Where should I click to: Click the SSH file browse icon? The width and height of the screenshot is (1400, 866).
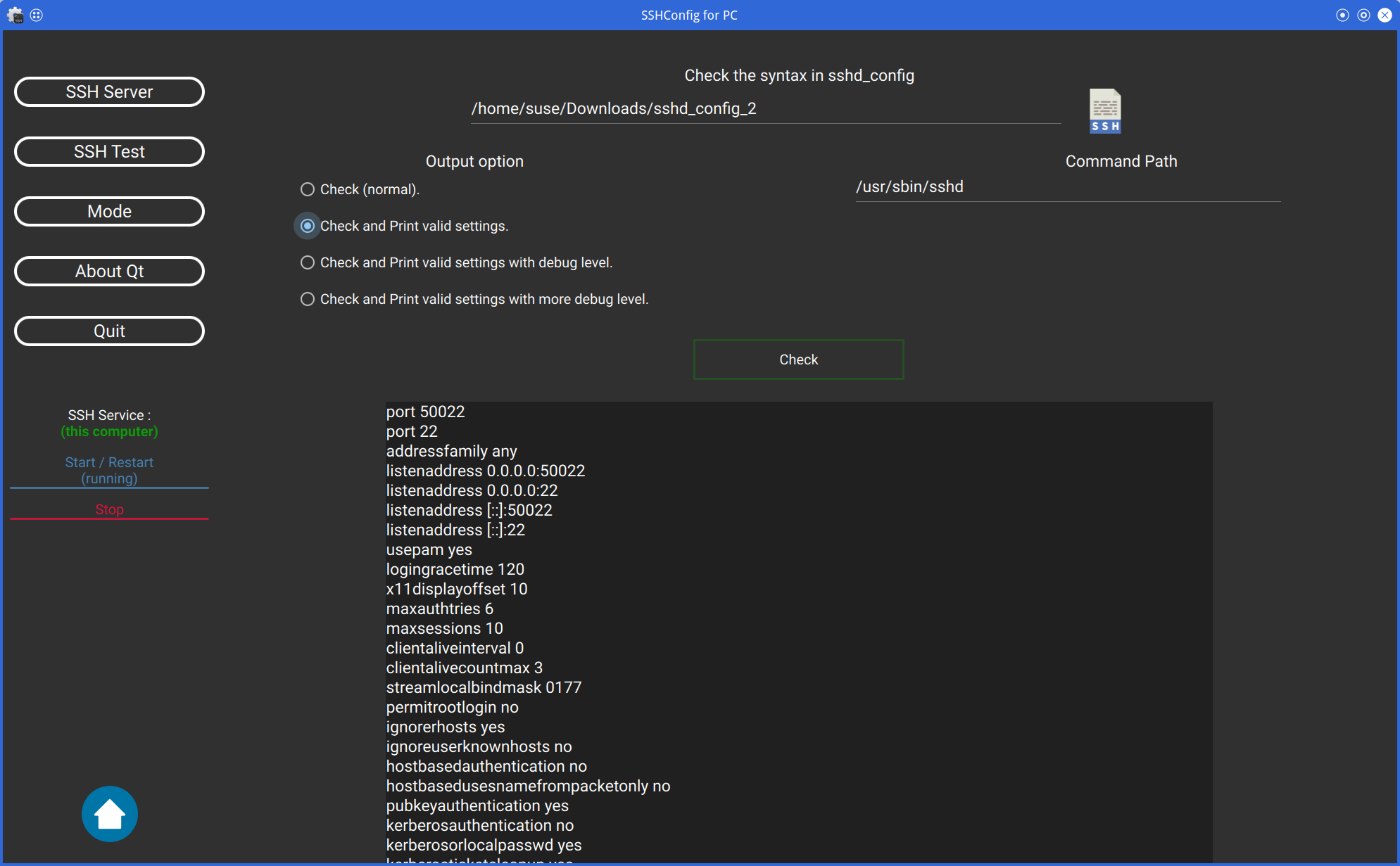pos(1104,110)
